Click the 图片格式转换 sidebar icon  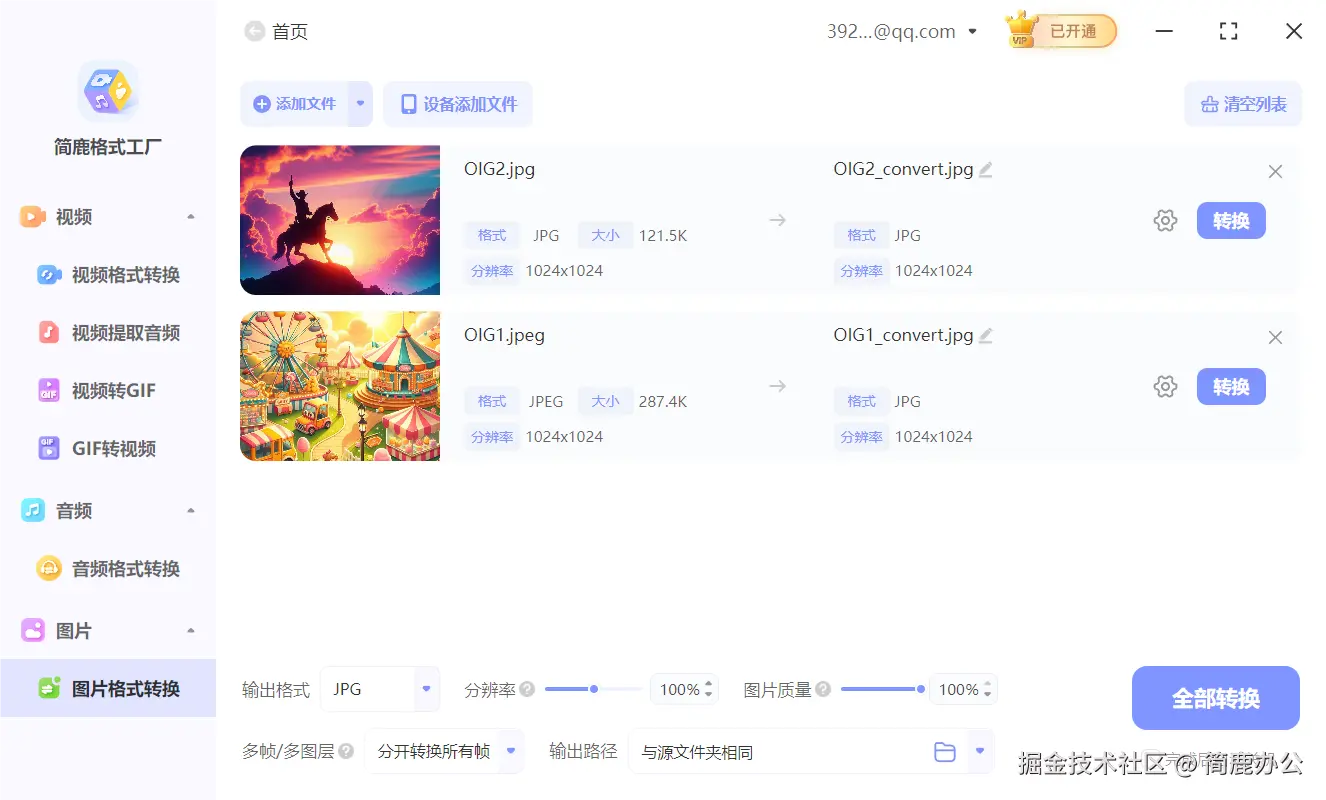point(49,688)
